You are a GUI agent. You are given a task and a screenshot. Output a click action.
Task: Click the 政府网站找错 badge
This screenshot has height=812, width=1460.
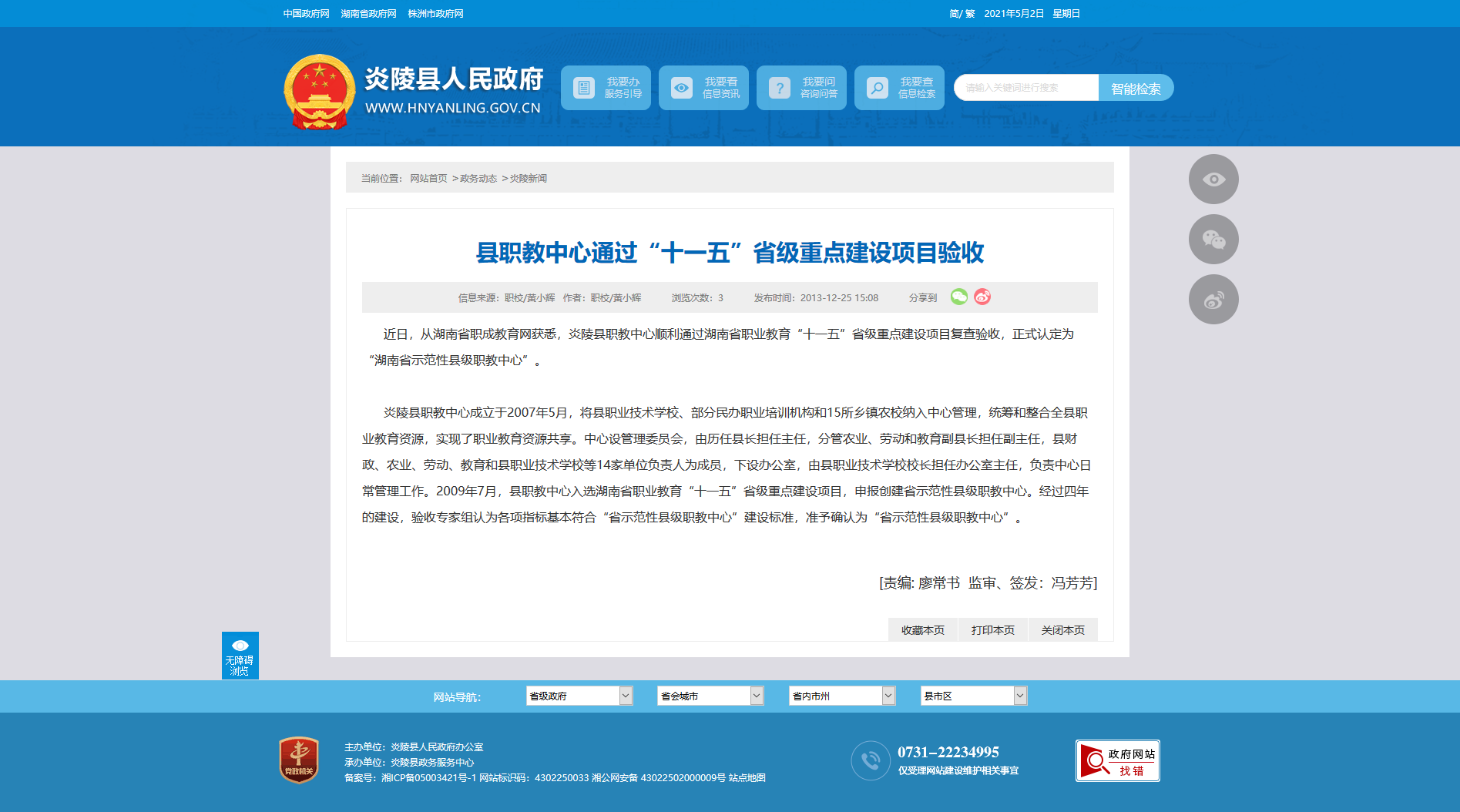pos(1117,761)
